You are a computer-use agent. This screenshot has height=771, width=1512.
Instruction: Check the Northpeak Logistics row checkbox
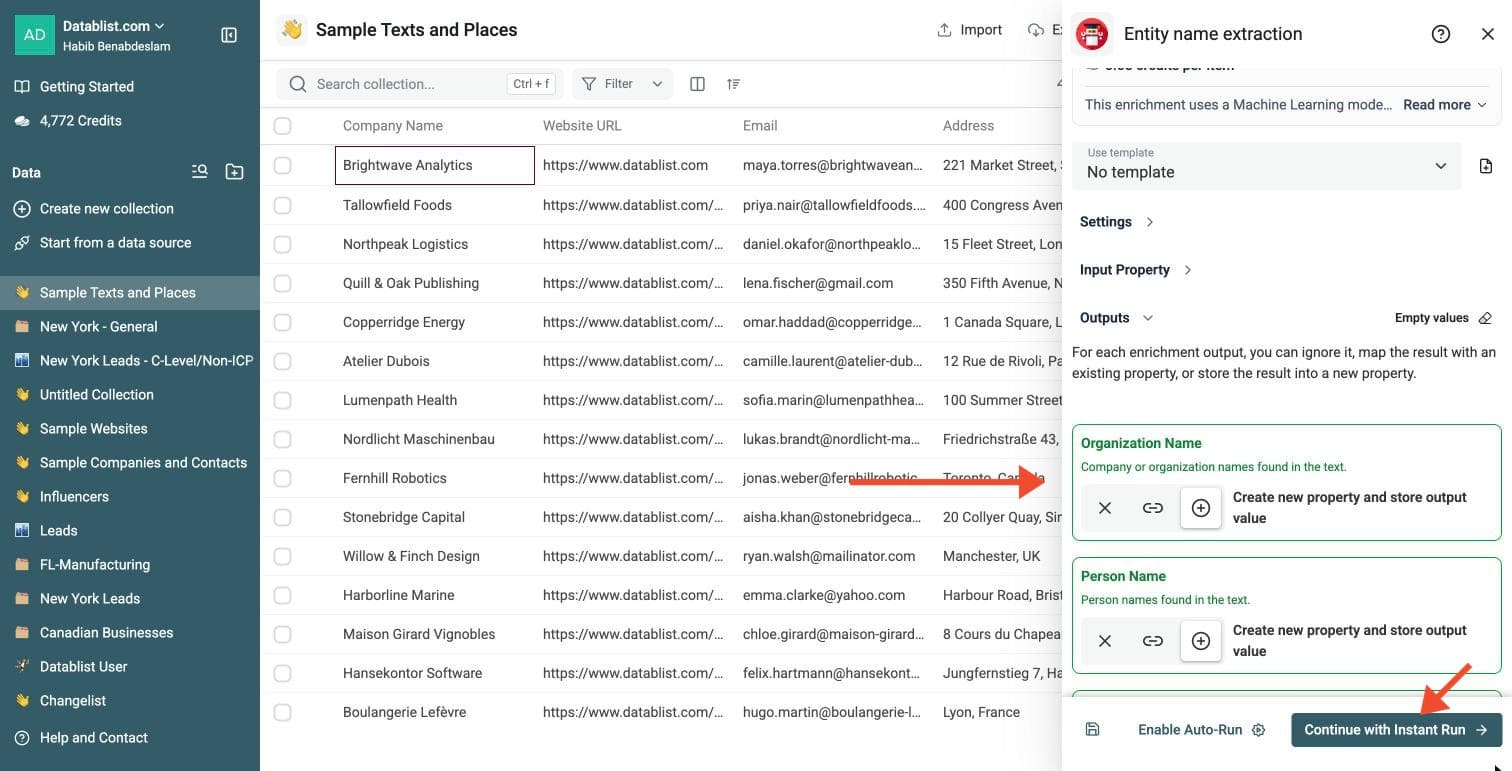click(x=283, y=244)
